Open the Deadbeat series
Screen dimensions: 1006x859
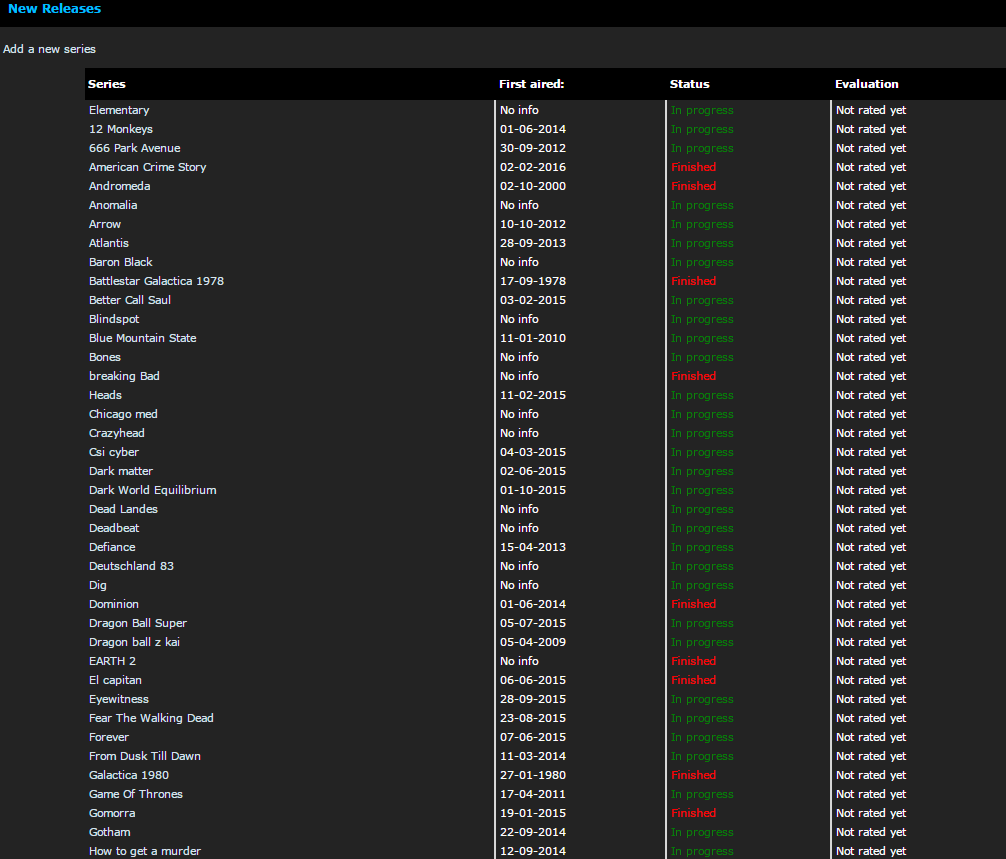click(x=114, y=528)
